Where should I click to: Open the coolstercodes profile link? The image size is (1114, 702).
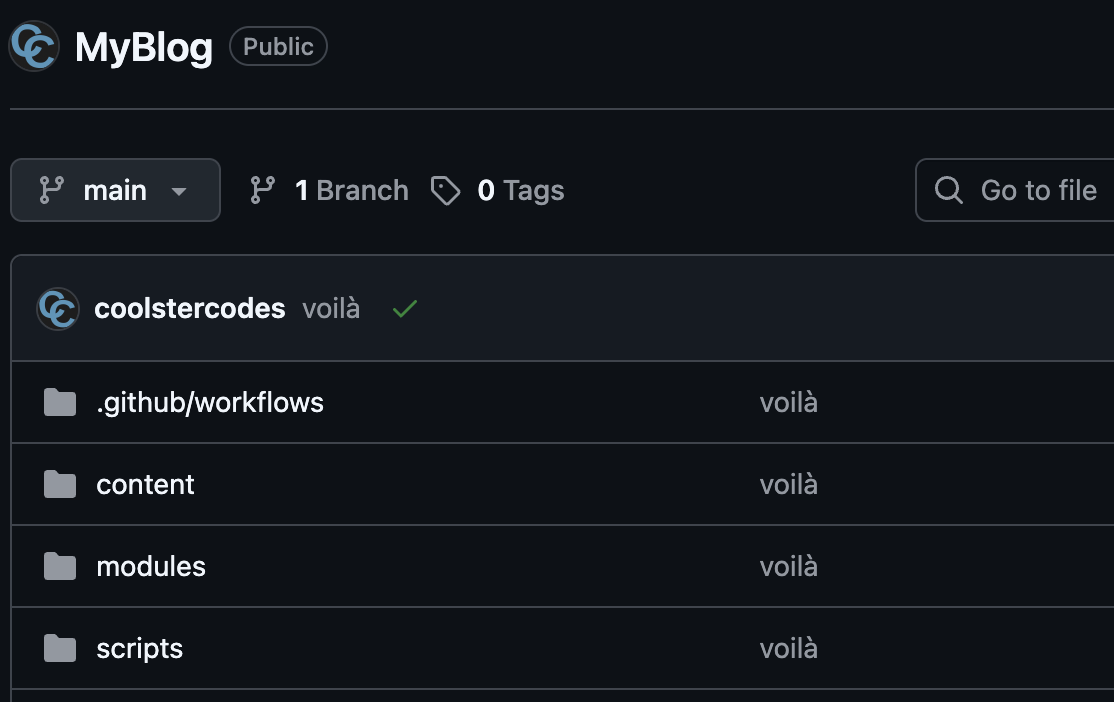coord(190,309)
